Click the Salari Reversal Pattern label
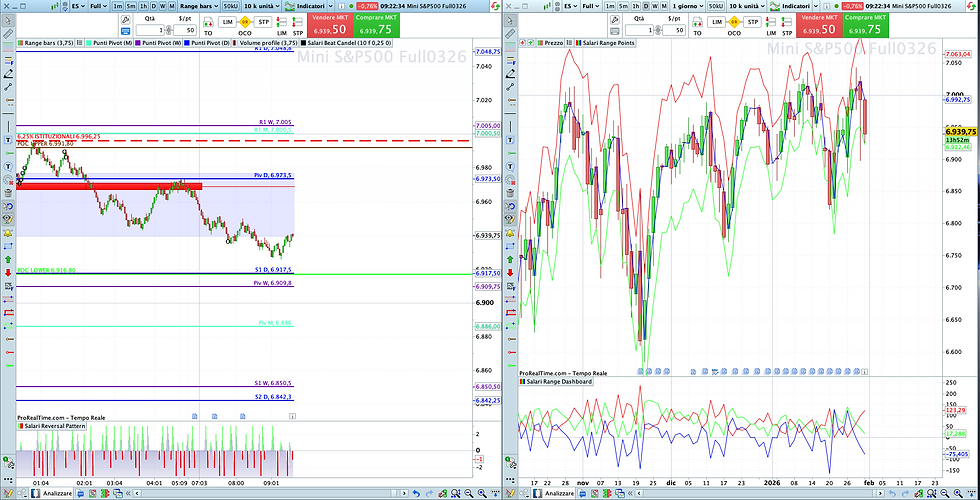The height and width of the screenshot is (500, 980). [51, 426]
